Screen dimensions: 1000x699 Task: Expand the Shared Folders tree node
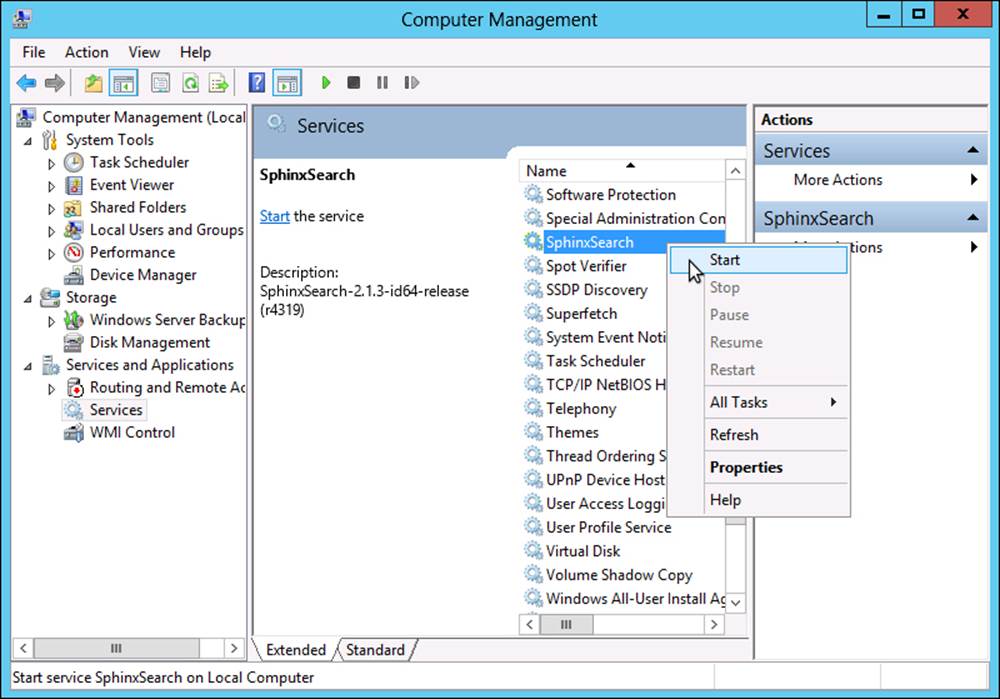tap(52, 209)
